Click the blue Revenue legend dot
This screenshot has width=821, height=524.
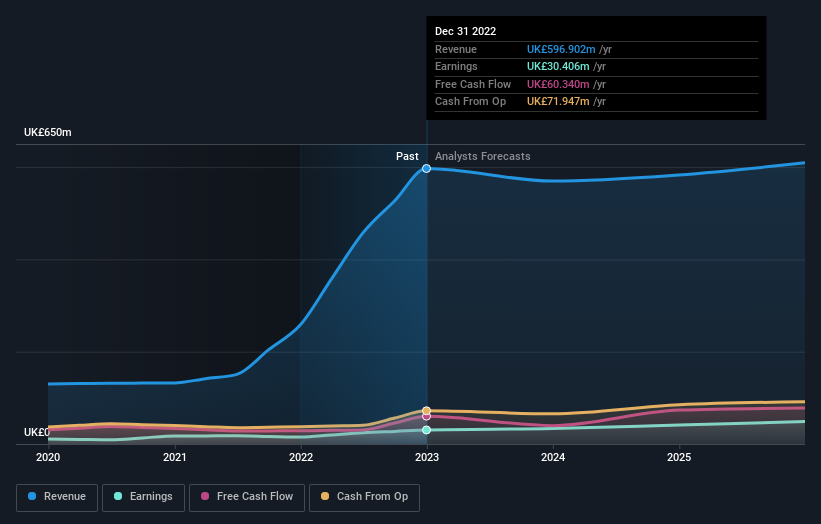point(32,496)
